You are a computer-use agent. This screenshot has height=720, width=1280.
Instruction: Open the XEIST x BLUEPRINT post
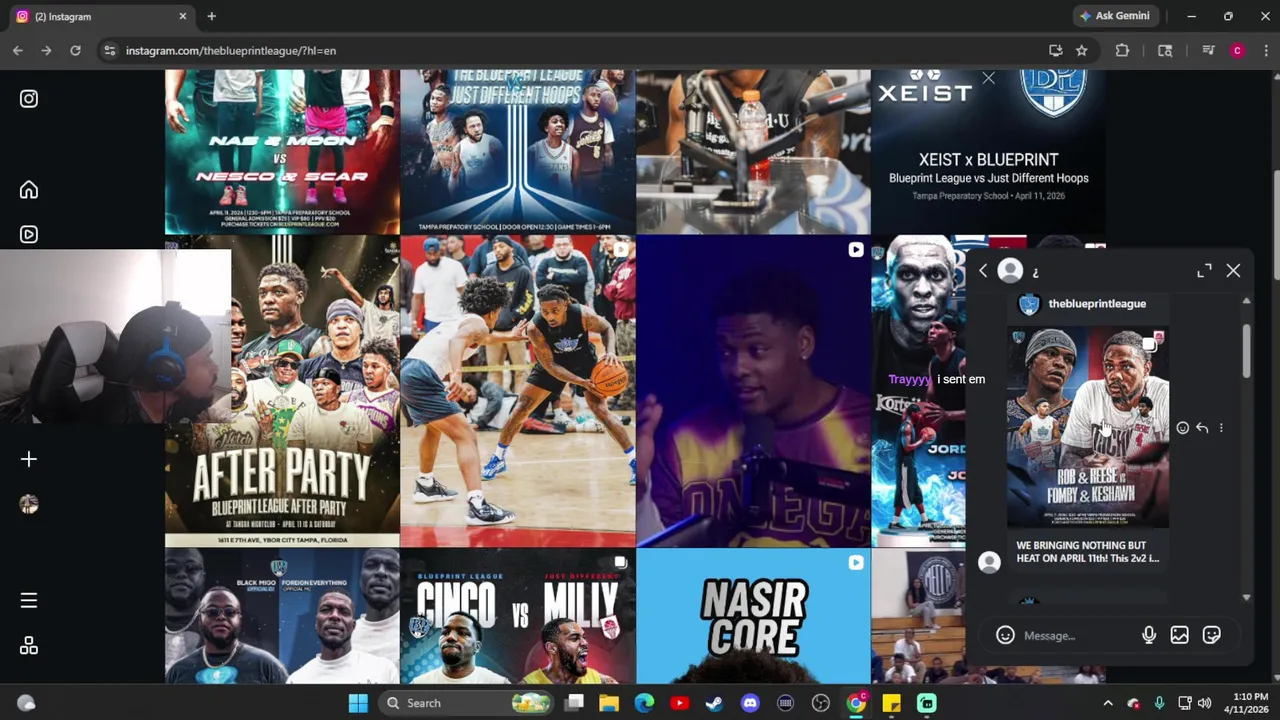coord(988,152)
